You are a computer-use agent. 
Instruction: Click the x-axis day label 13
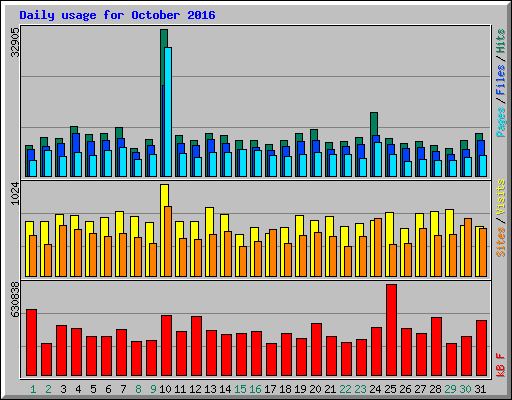coord(210,389)
